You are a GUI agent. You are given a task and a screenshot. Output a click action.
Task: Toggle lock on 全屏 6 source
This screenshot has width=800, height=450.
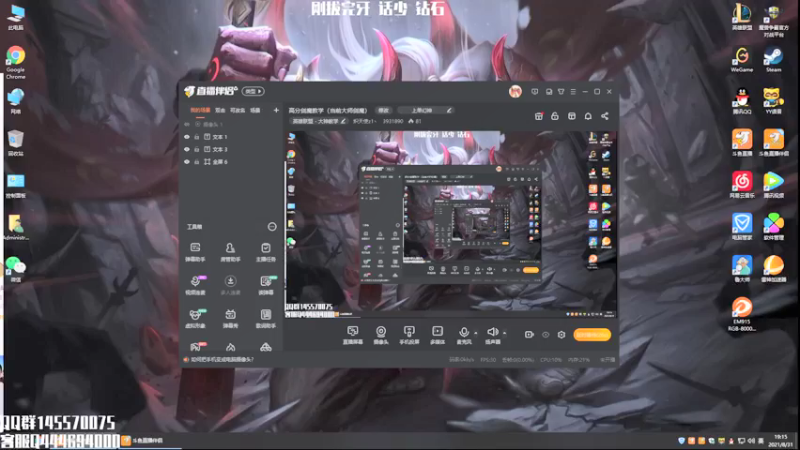click(x=197, y=162)
